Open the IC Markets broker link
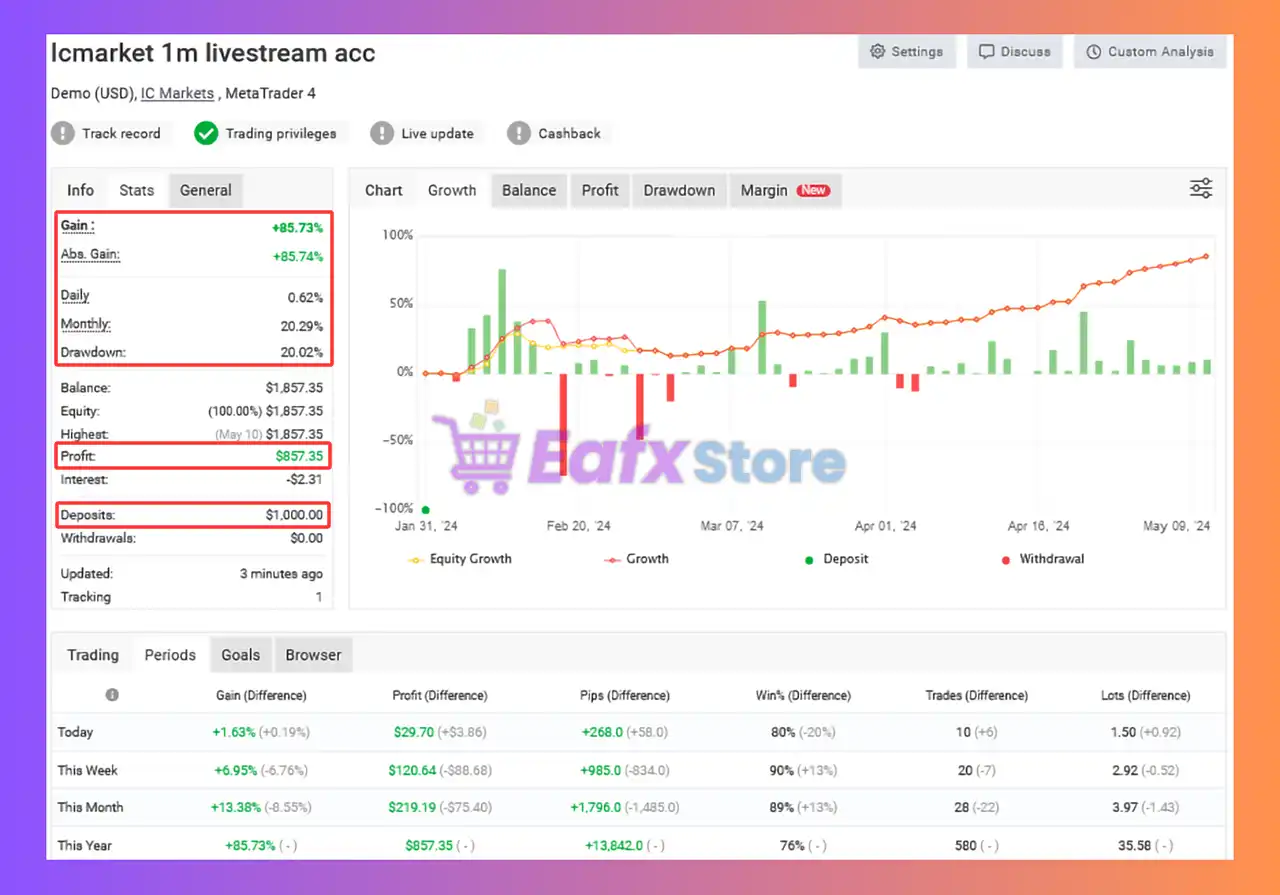Screen dimensions: 1280x895 point(177,93)
